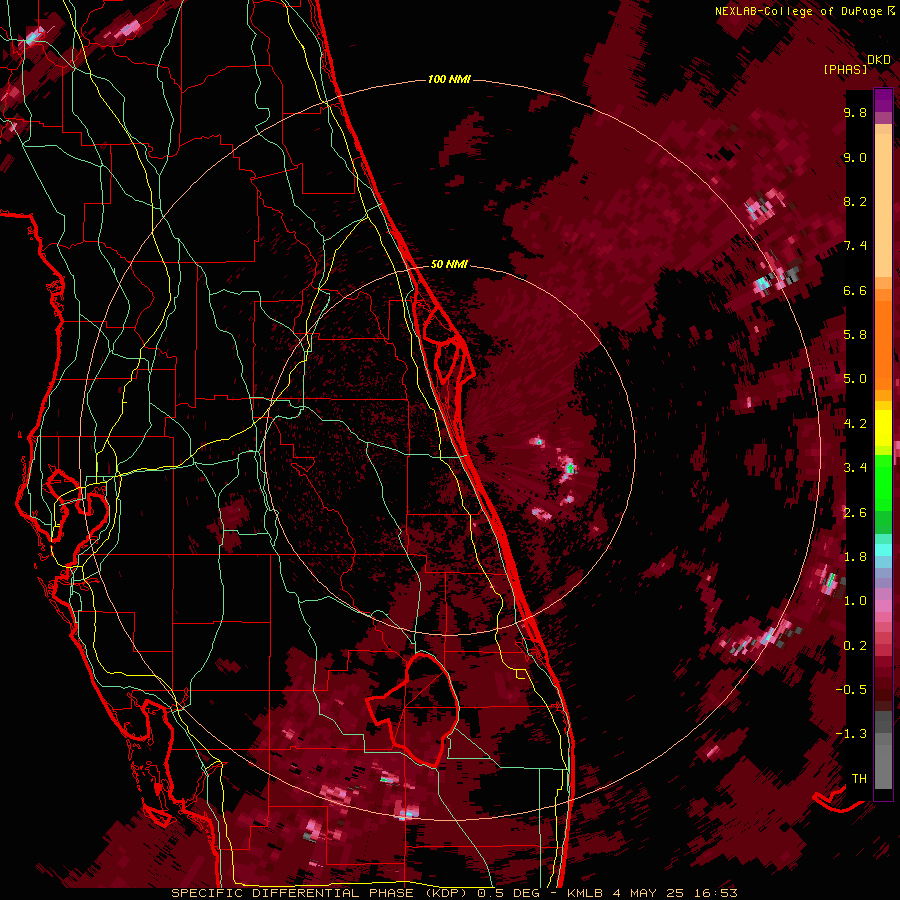Screen dimensions: 900x900
Task: Click the [PHAS] legend heading
Action: (x=845, y=70)
